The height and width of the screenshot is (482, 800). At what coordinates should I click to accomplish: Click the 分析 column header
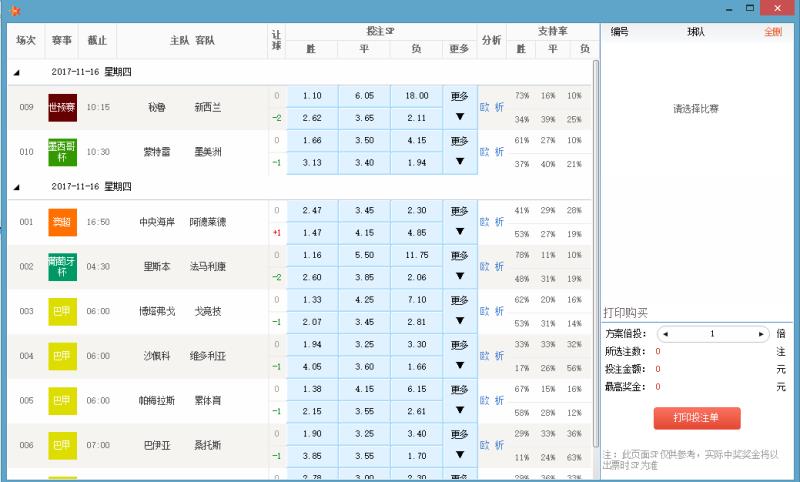coord(492,41)
